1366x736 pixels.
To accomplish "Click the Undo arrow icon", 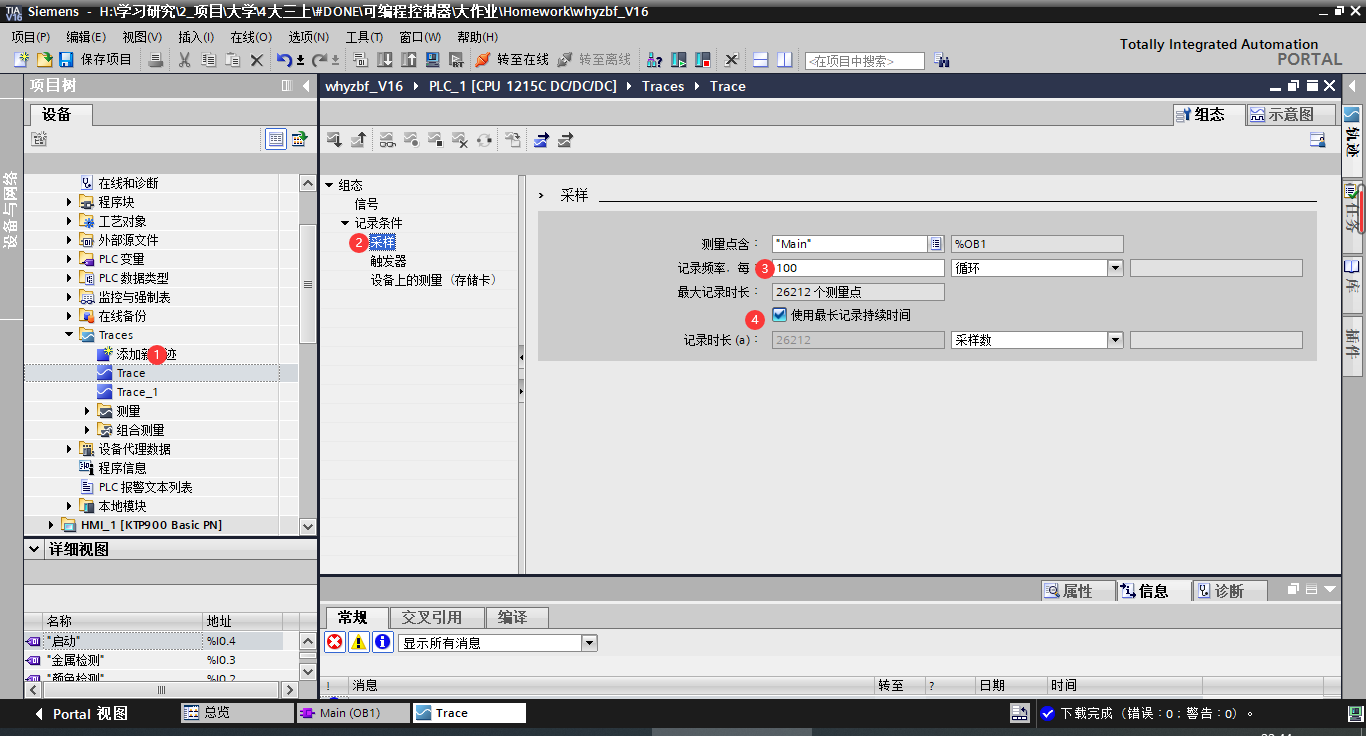I will pyautogui.click(x=284, y=60).
